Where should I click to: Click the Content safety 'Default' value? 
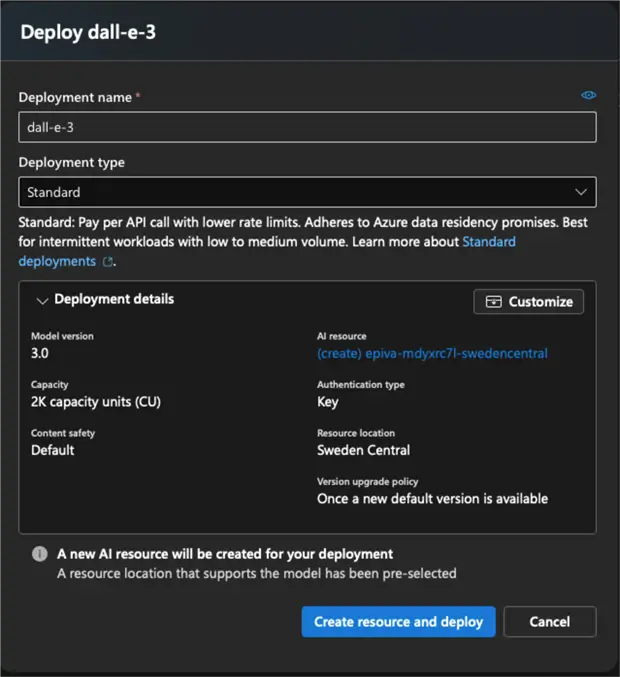tap(53, 450)
